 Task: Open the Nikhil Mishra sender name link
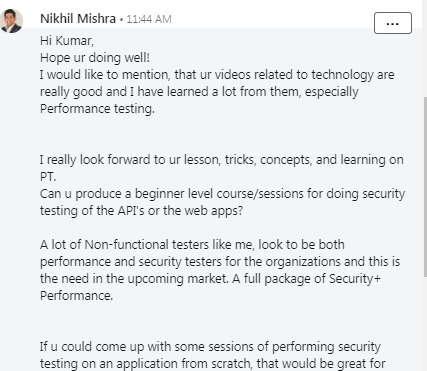[78, 19]
